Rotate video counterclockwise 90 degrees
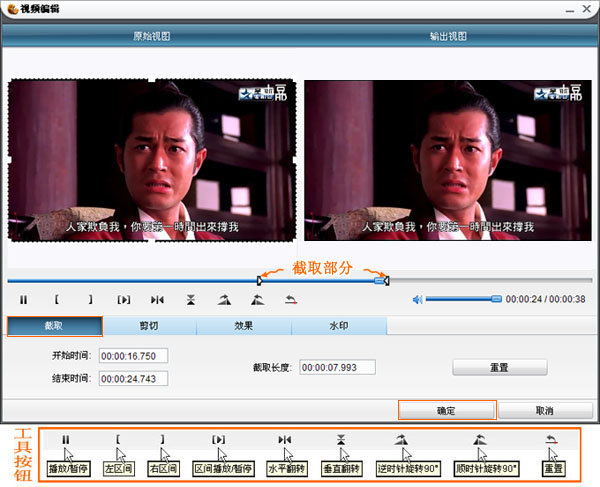This screenshot has height=487, width=600. coord(224,300)
